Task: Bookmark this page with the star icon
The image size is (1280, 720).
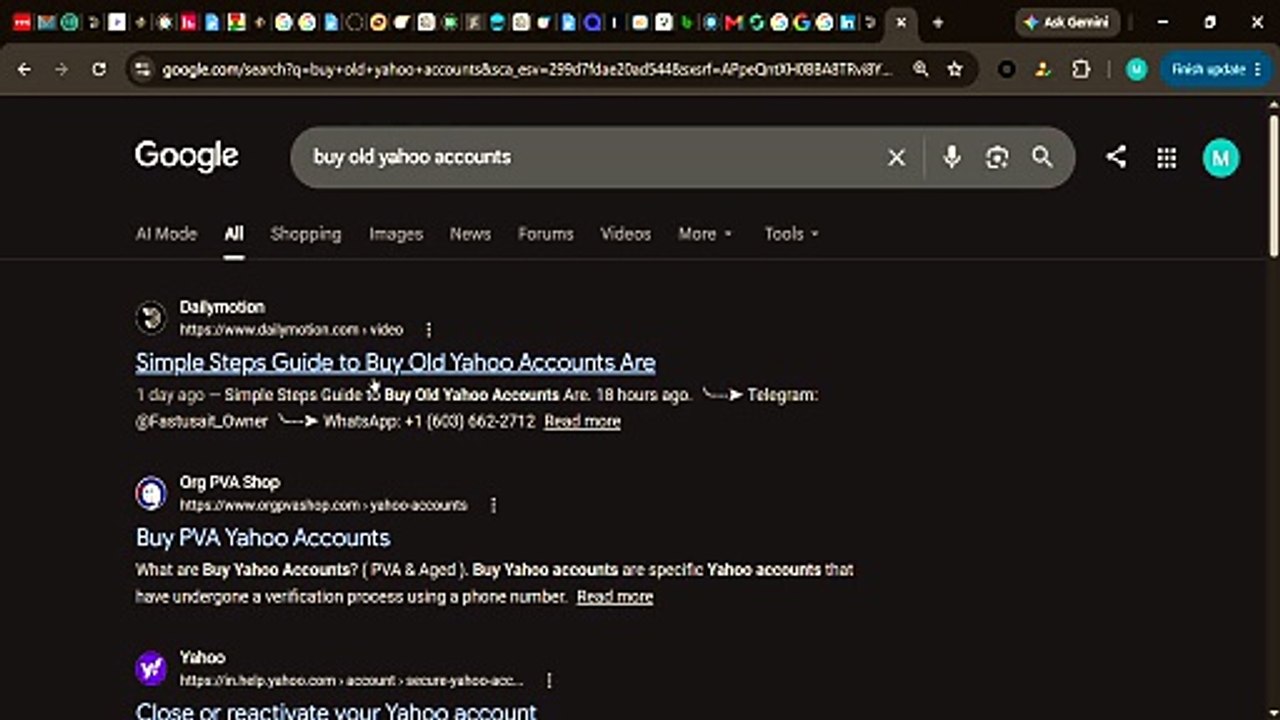Action: pyautogui.click(x=955, y=69)
